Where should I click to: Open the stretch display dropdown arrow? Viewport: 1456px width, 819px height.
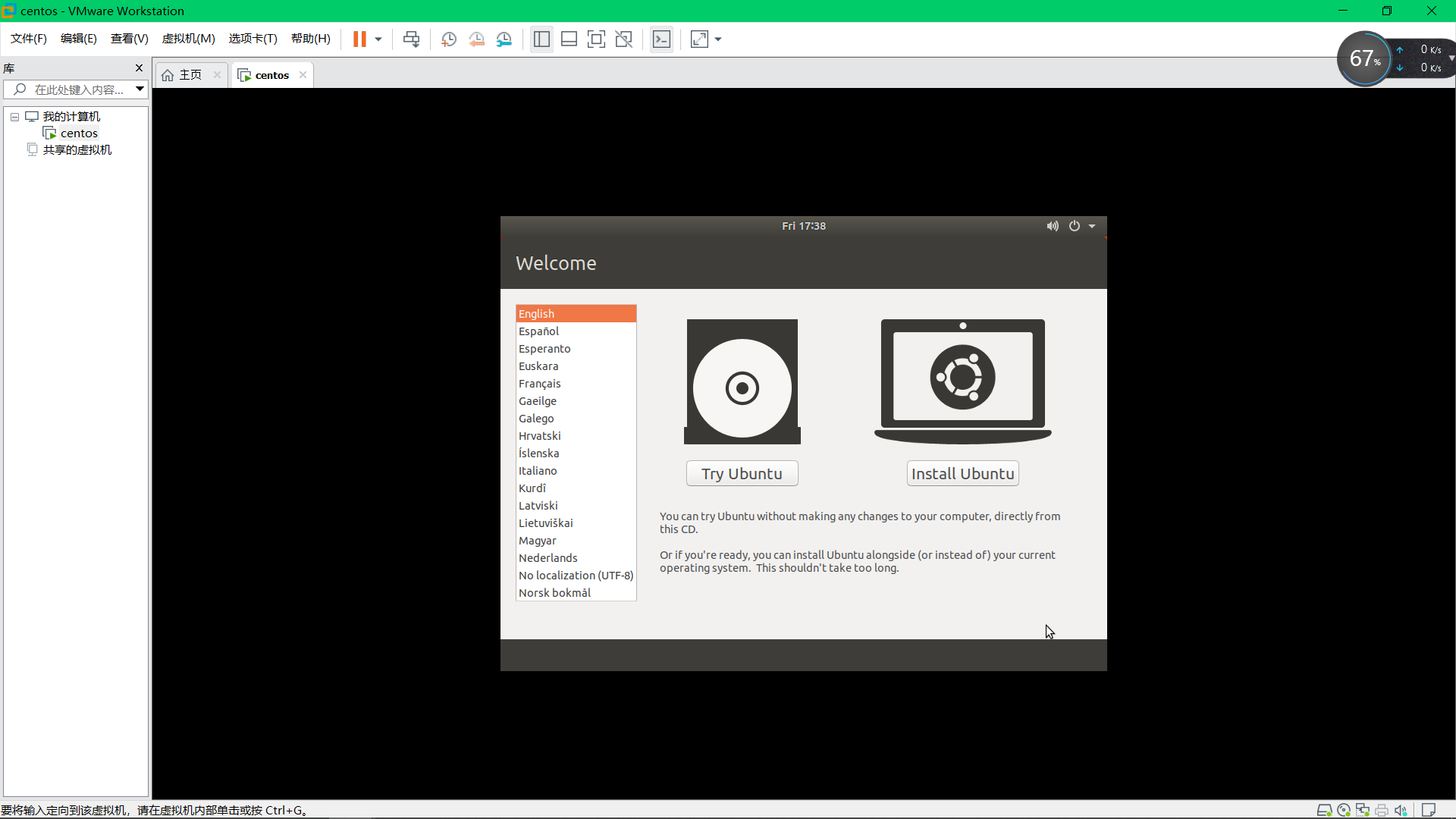[718, 39]
